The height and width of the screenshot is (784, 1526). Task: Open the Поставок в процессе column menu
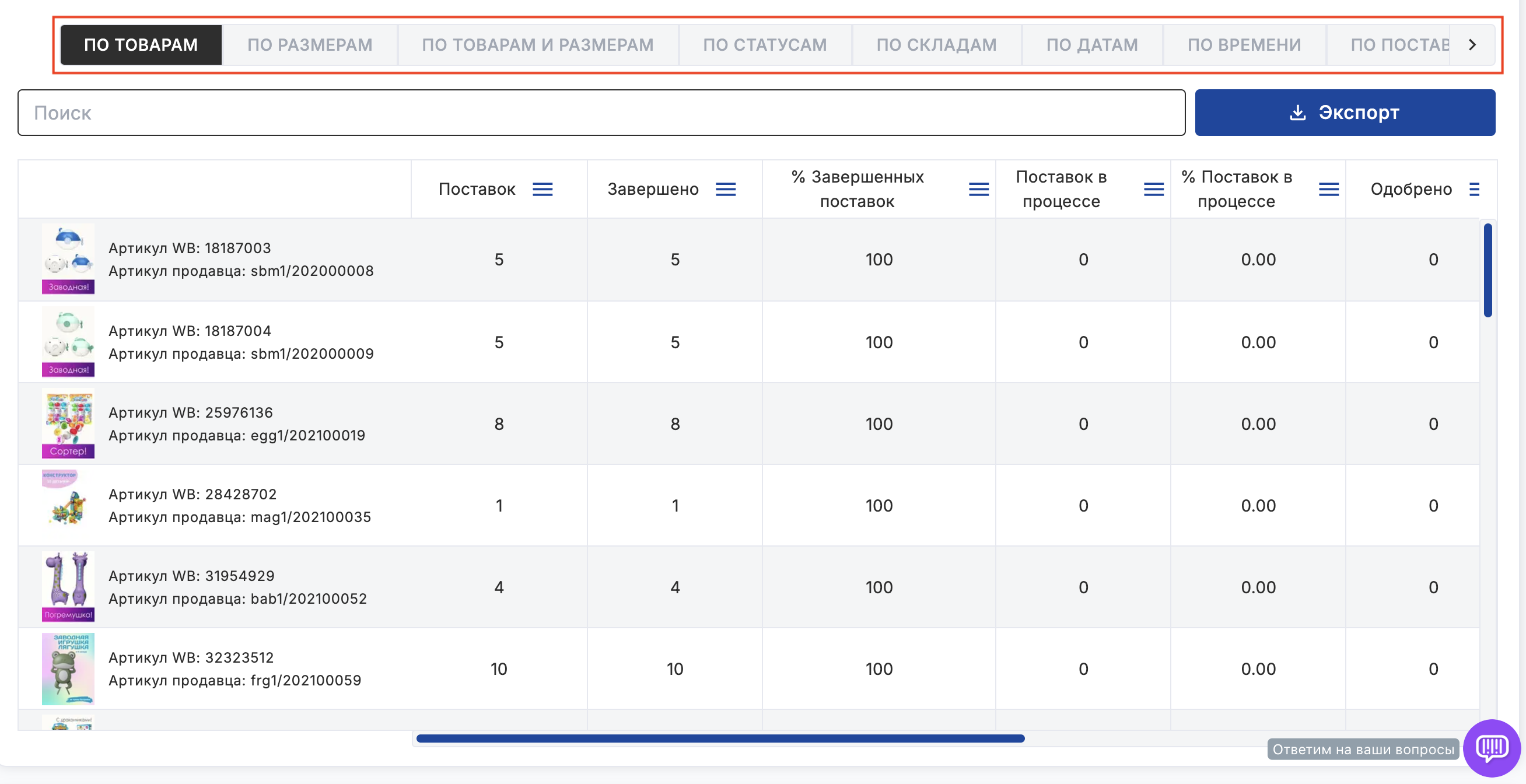pyautogui.click(x=1153, y=189)
